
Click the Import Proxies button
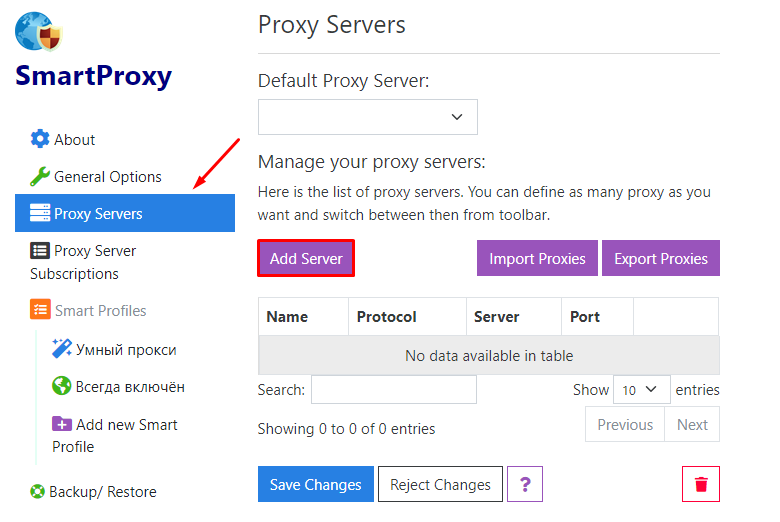(537, 258)
